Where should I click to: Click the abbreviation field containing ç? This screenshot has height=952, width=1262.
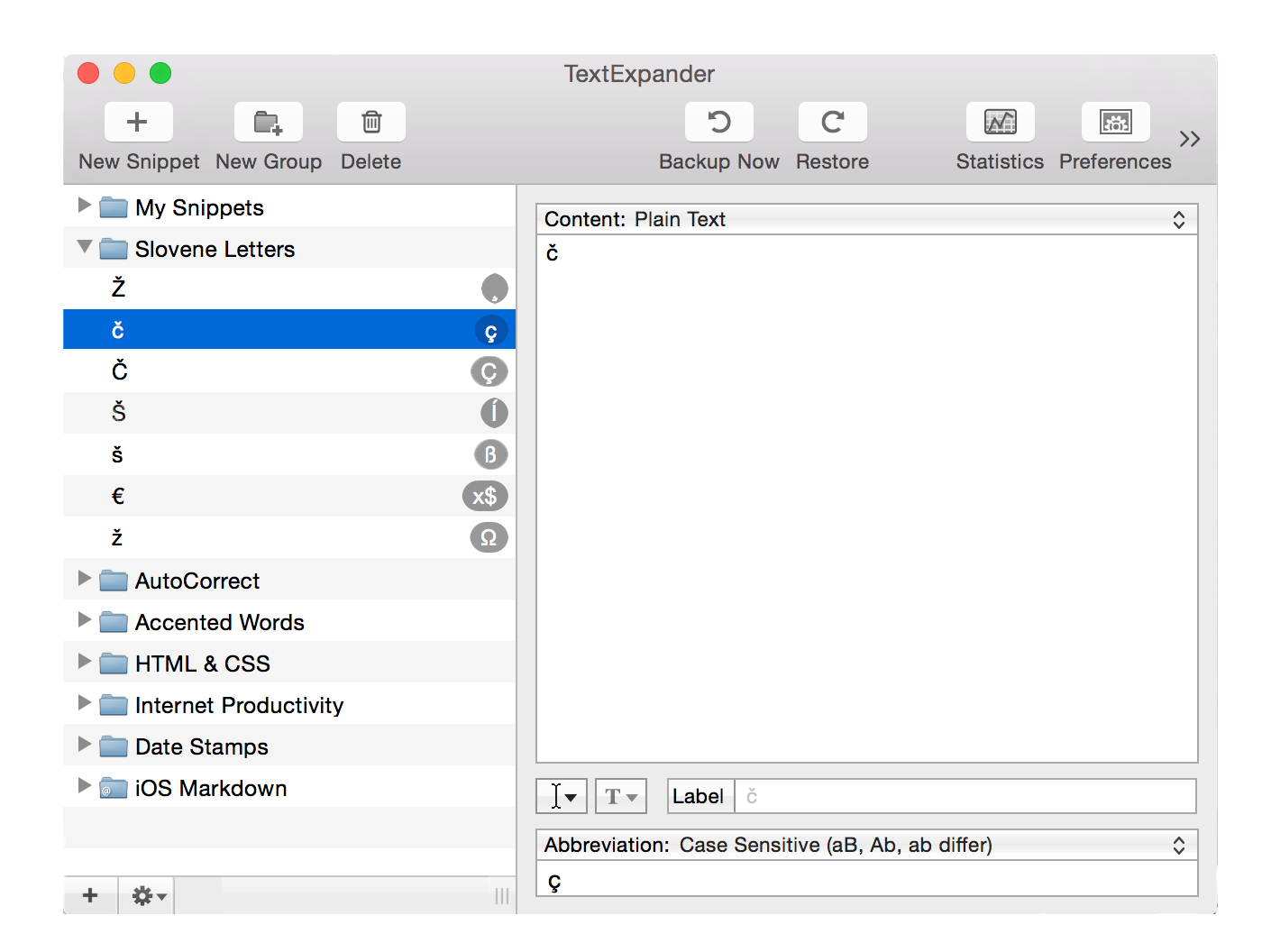point(865,881)
